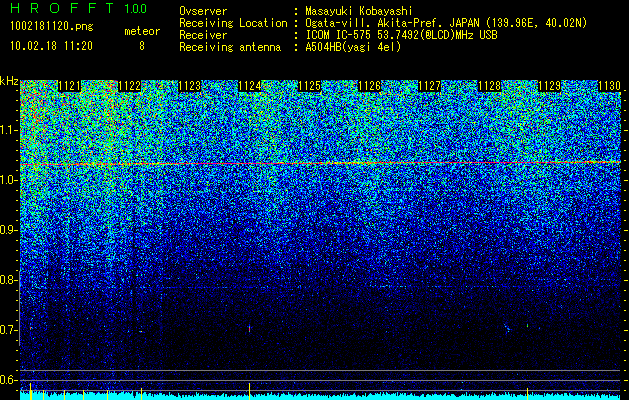Select the file name 1002181120.png

[52, 27]
